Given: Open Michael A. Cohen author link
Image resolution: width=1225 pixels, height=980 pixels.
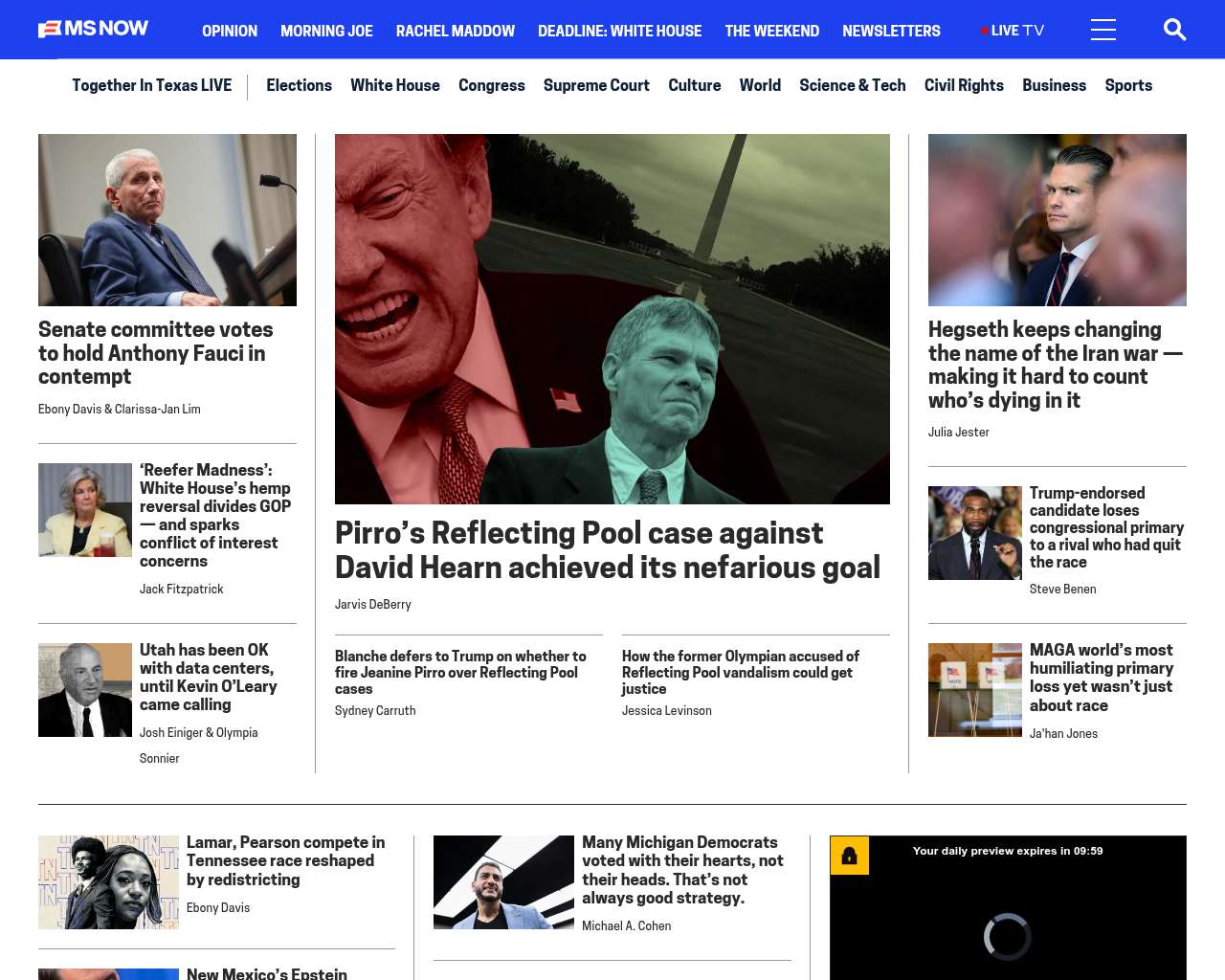Looking at the screenshot, I should [x=627, y=925].
